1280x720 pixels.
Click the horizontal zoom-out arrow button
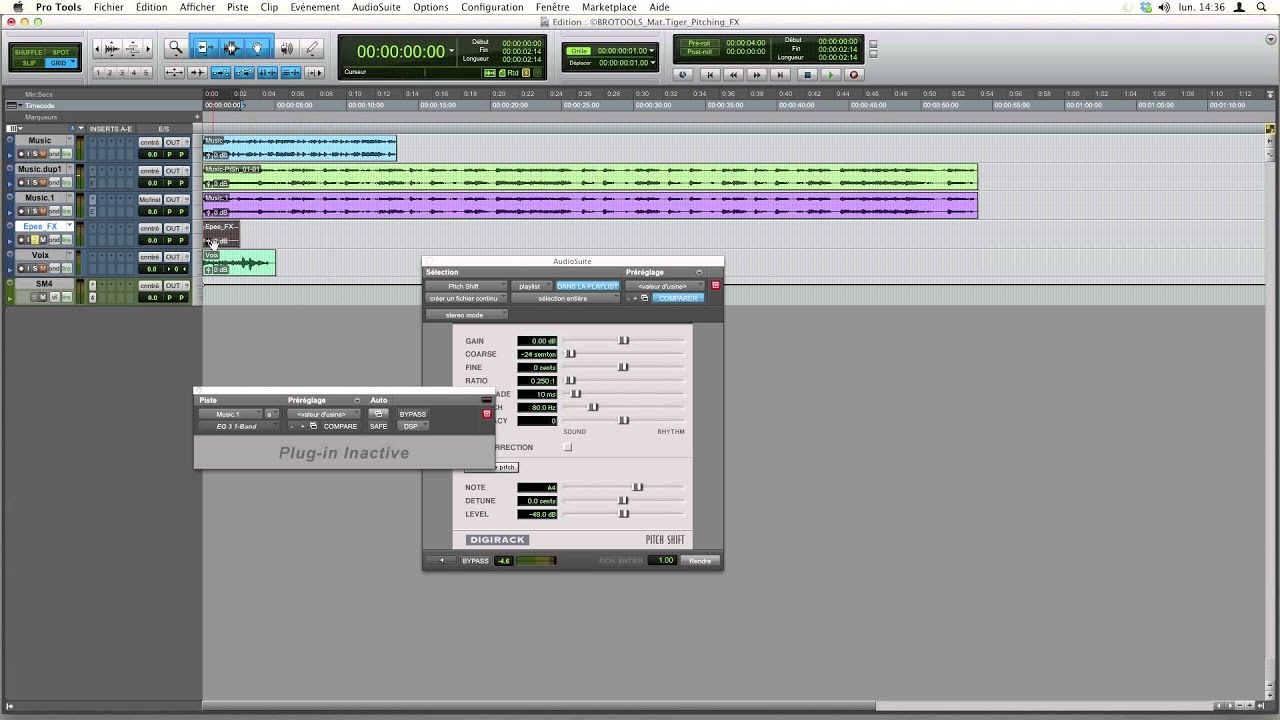pyautogui.click(x=99, y=48)
